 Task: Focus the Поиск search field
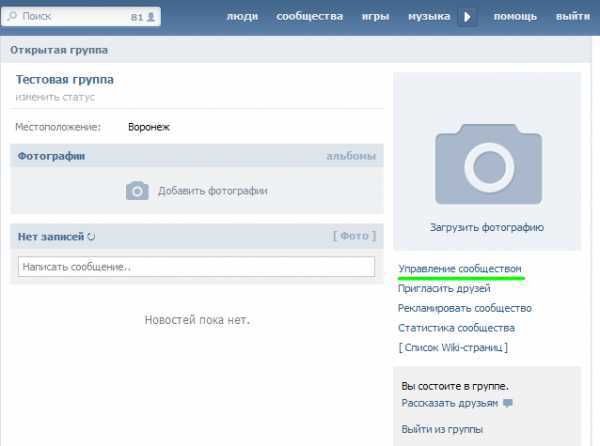pos(81,16)
